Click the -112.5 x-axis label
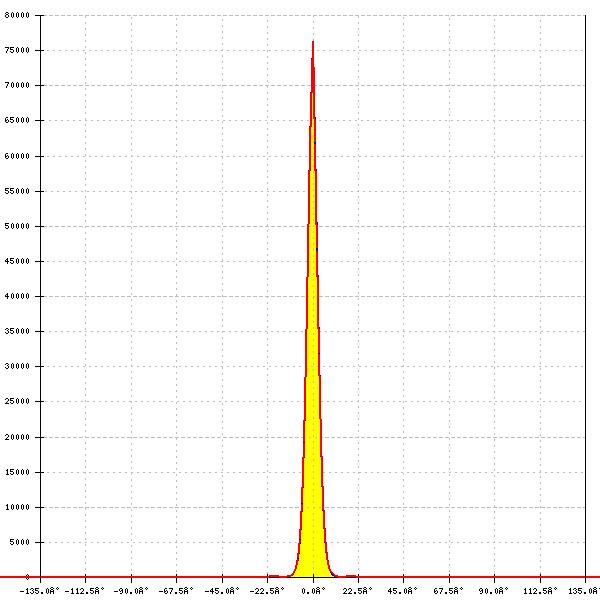 pos(85,591)
